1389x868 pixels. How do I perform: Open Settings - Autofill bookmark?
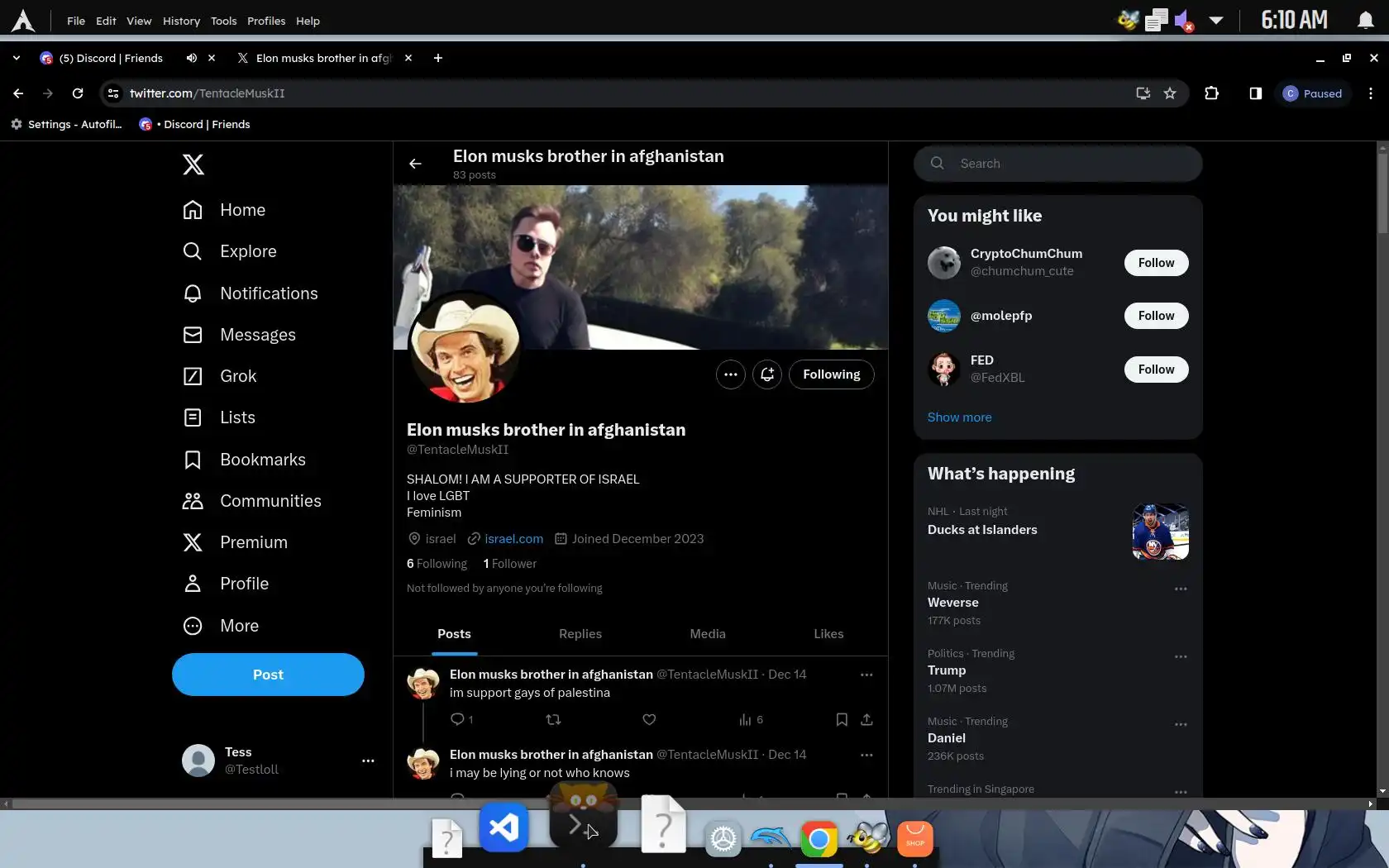(x=66, y=124)
